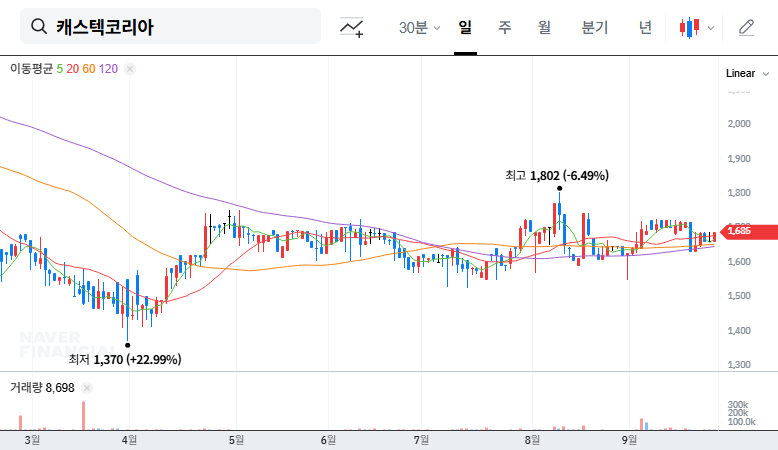Click the 1,800 price axis label
778x450 pixels.
pos(739,193)
